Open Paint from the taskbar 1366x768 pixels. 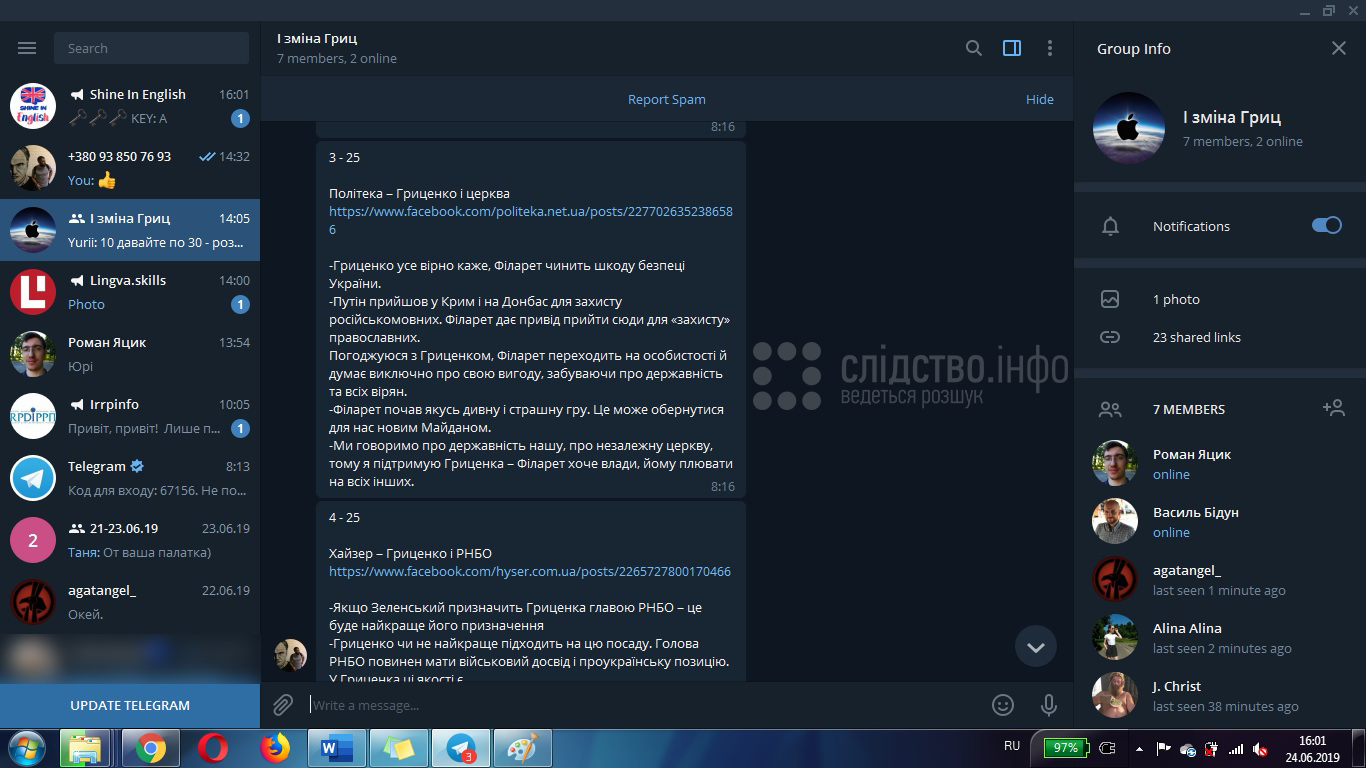(x=522, y=748)
